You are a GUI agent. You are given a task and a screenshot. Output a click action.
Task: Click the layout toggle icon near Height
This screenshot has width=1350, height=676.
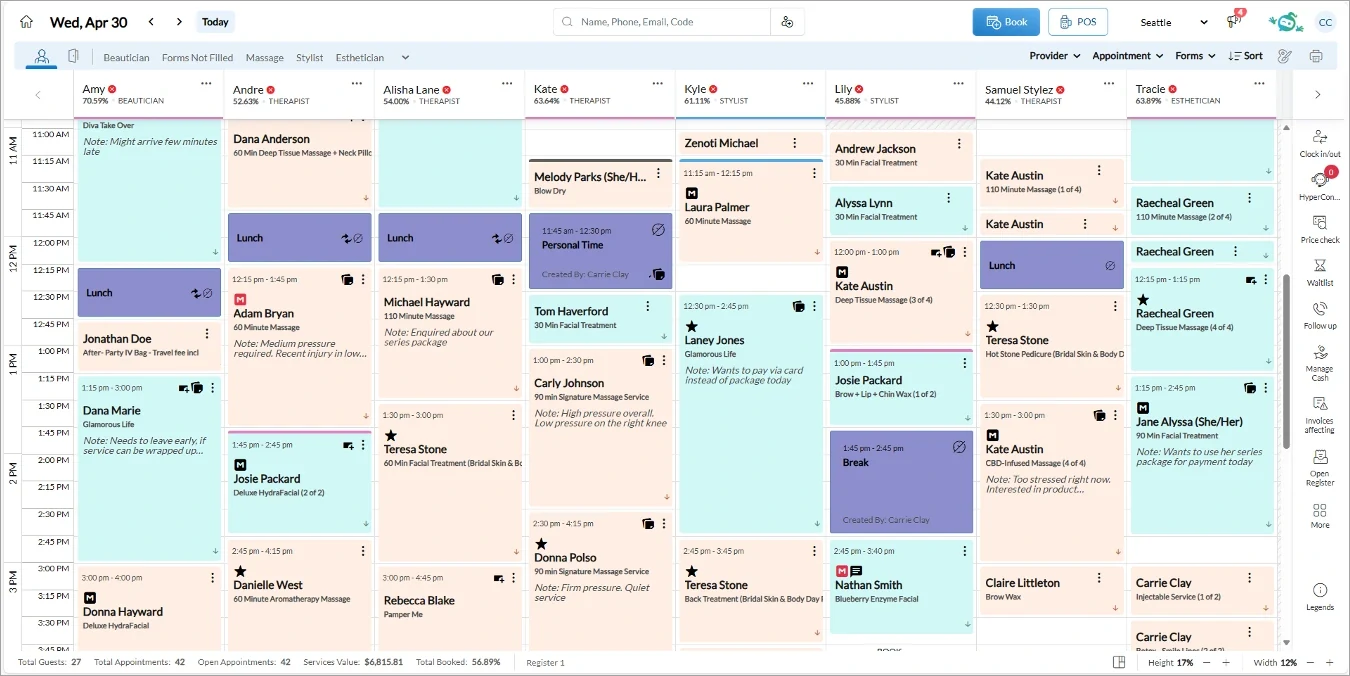(1119, 662)
